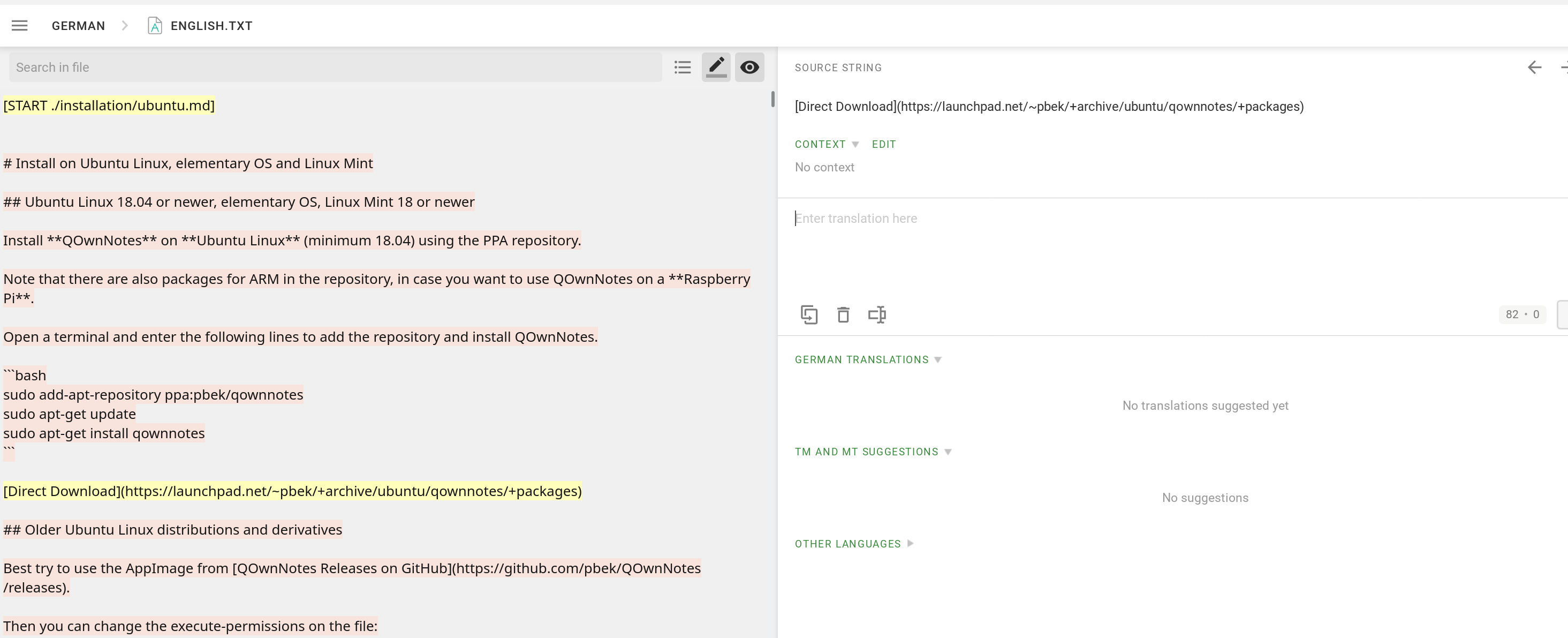The height and width of the screenshot is (638, 1568).
Task: Collapse TM AND MT SUGGESTIONS section
Action: [873, 452]
